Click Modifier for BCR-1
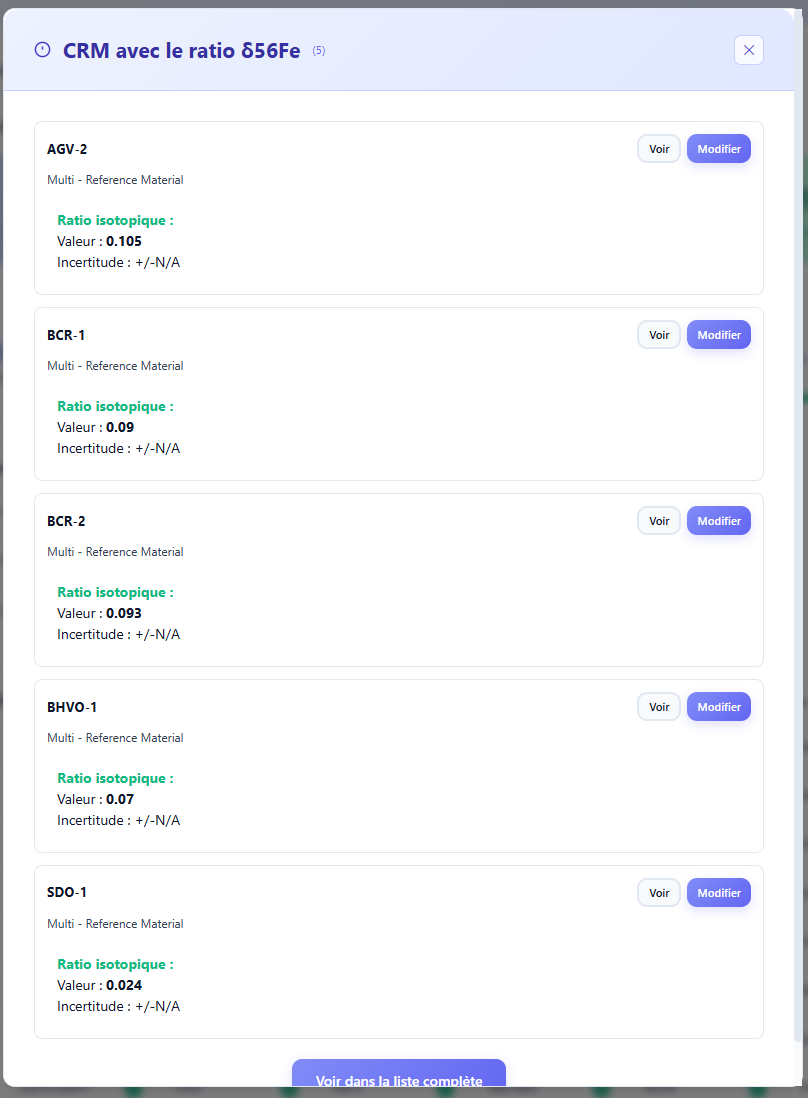 [x=718, y=334]
